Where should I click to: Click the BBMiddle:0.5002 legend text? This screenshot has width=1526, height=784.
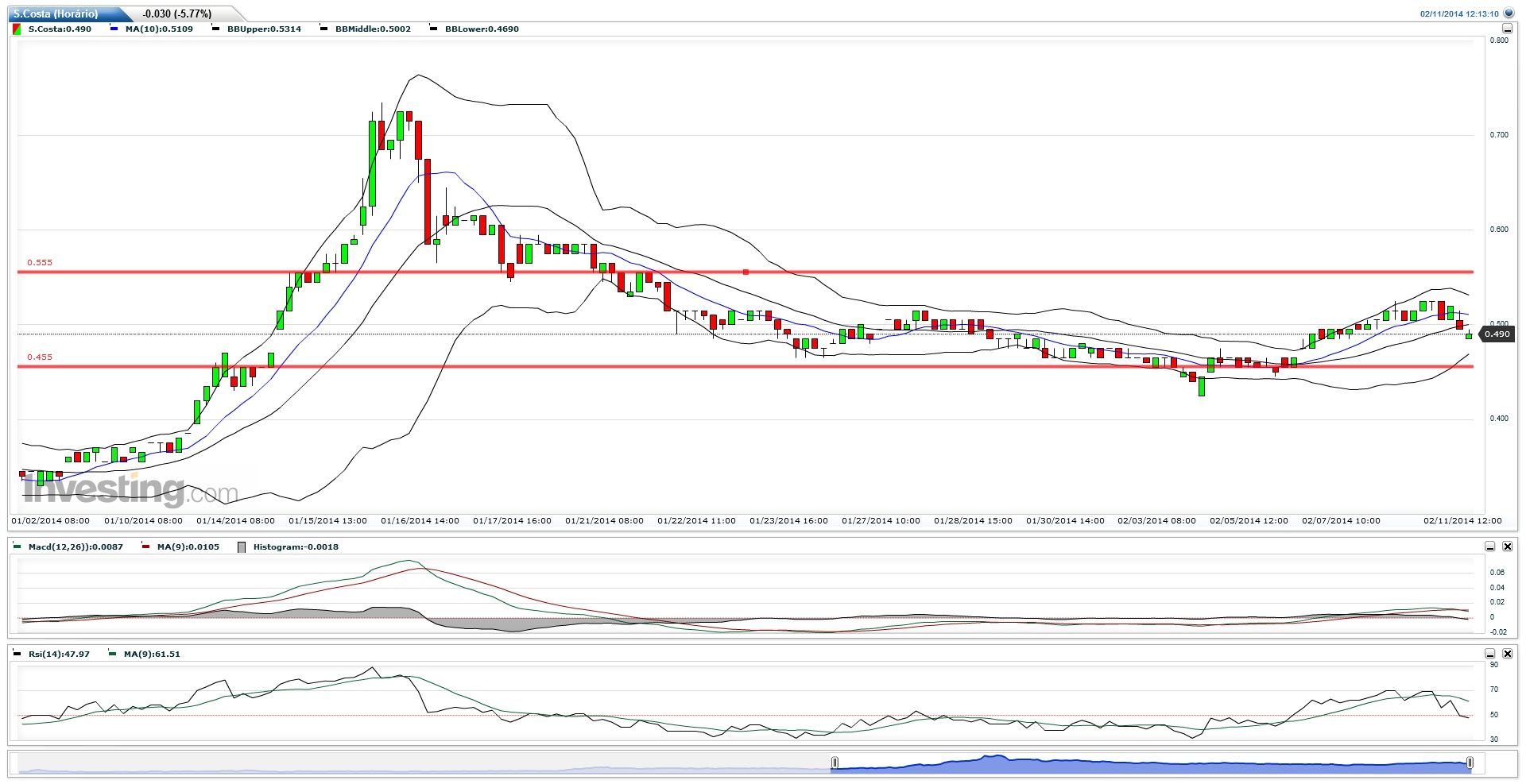pyautogui.click(x=373, y=29)
